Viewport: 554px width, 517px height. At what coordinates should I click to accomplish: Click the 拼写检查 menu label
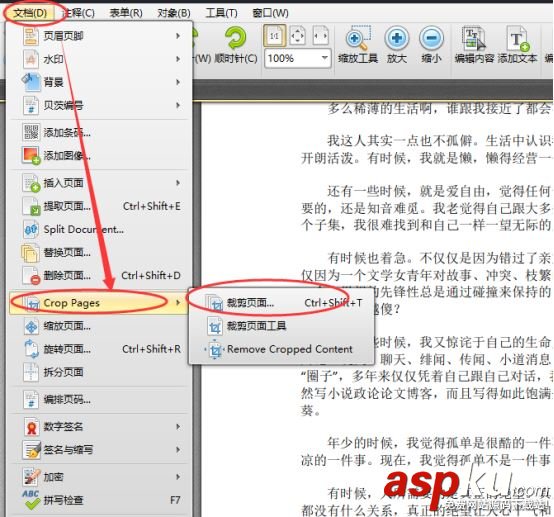click(63, 500)
